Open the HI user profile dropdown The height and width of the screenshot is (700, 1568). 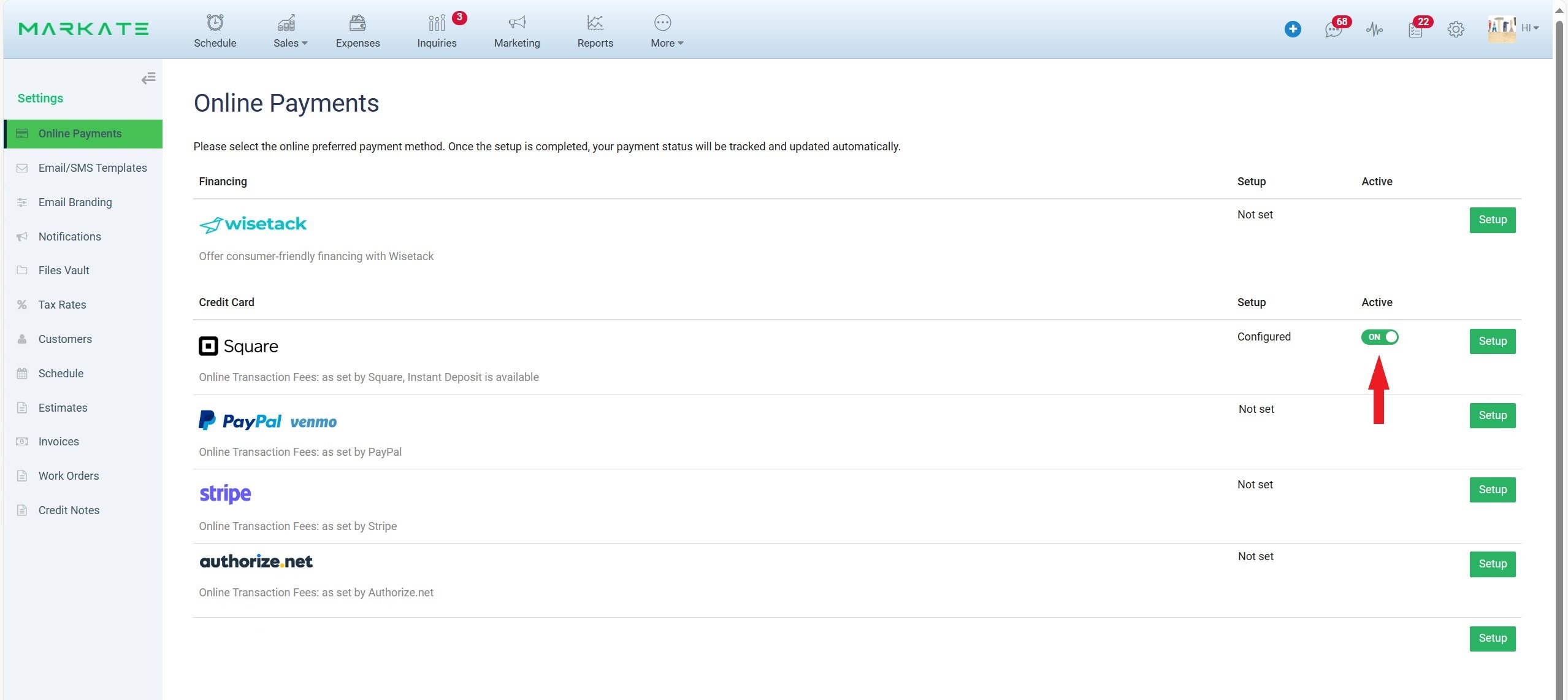point(1529,28)
